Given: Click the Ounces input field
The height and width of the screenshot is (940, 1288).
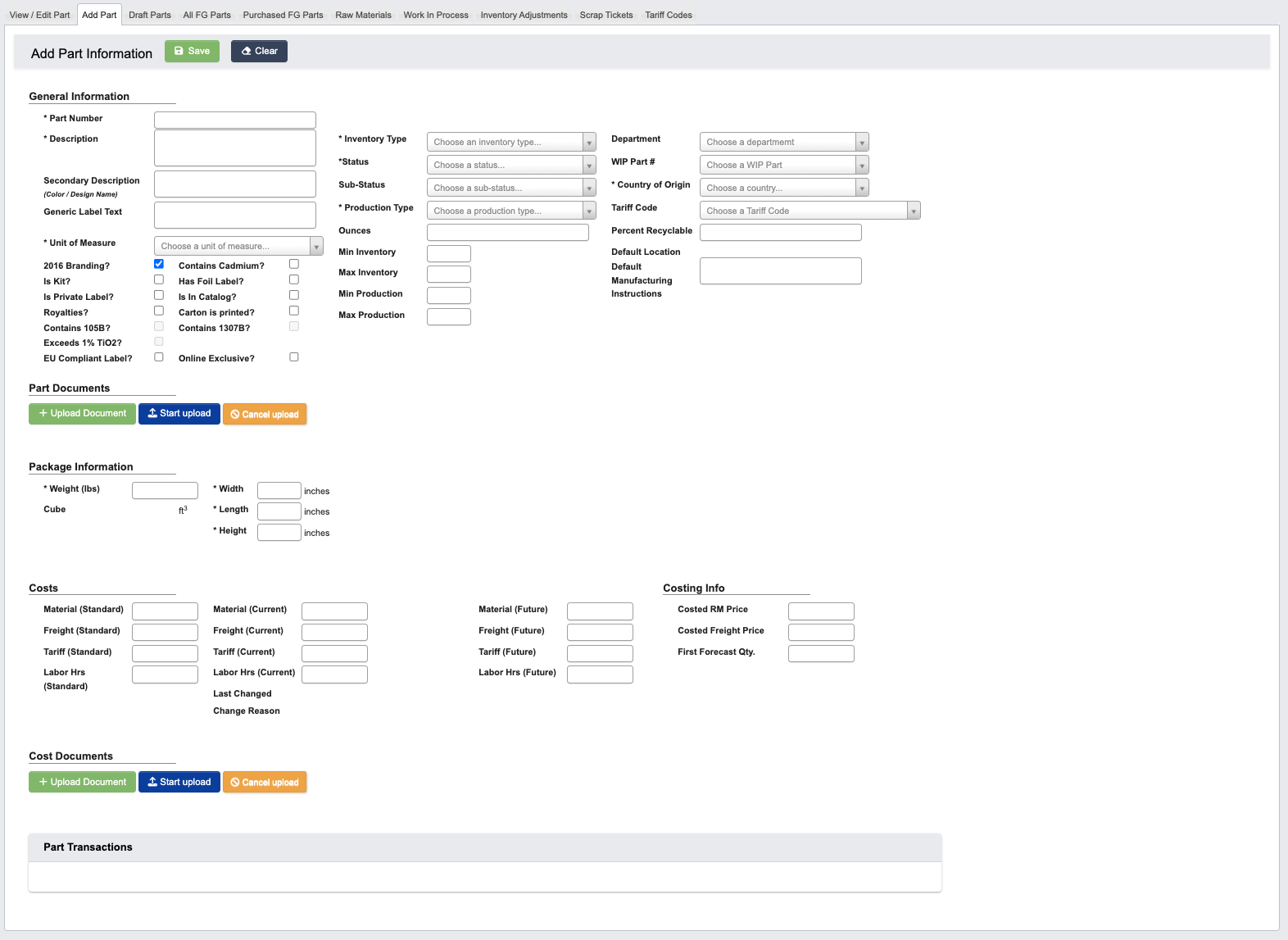Looking at the screenshot, I should tap(508, 232).
